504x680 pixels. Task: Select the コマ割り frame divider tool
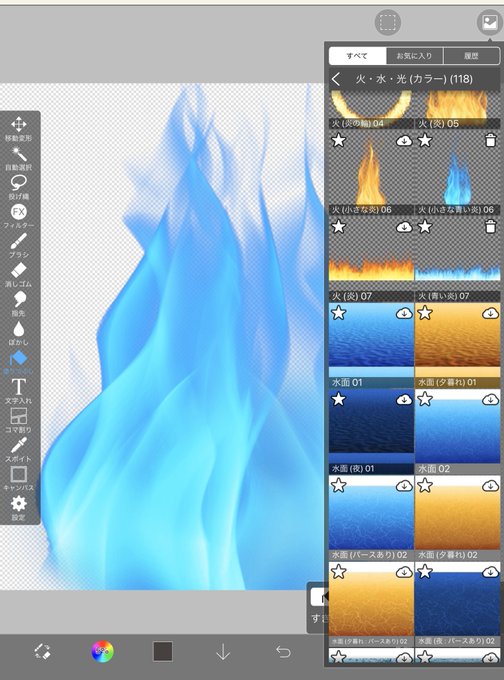(18, 420)
